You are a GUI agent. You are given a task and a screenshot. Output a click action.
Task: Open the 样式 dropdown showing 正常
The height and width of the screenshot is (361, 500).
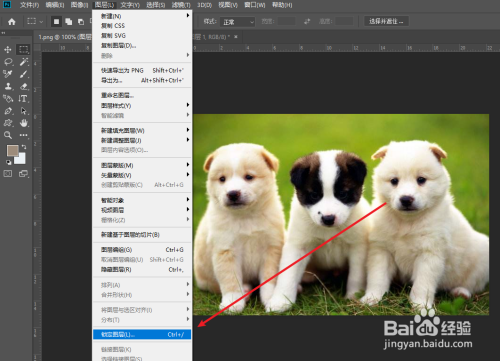(237, 22)
